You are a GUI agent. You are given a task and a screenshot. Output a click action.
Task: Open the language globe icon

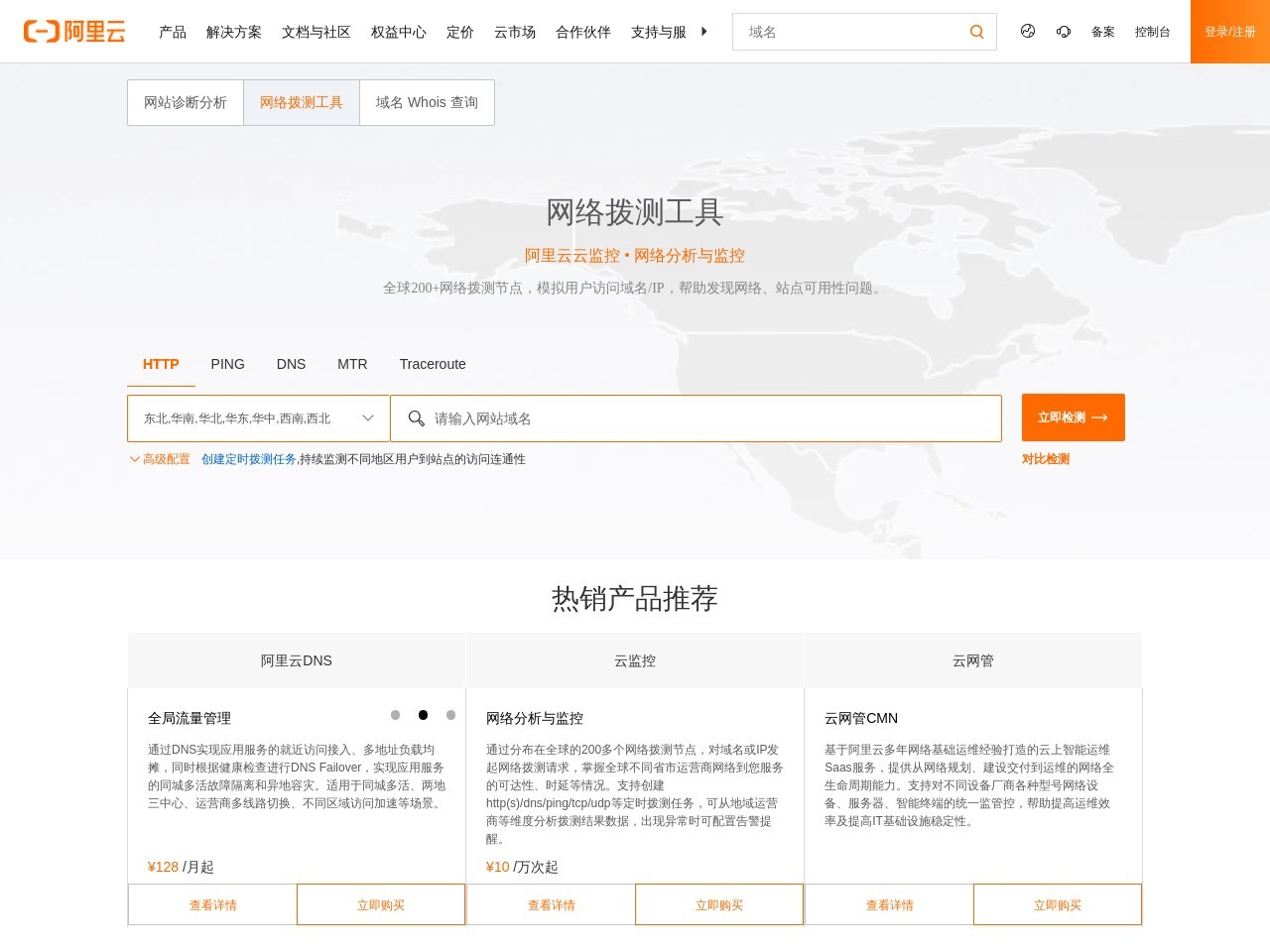1028,31
